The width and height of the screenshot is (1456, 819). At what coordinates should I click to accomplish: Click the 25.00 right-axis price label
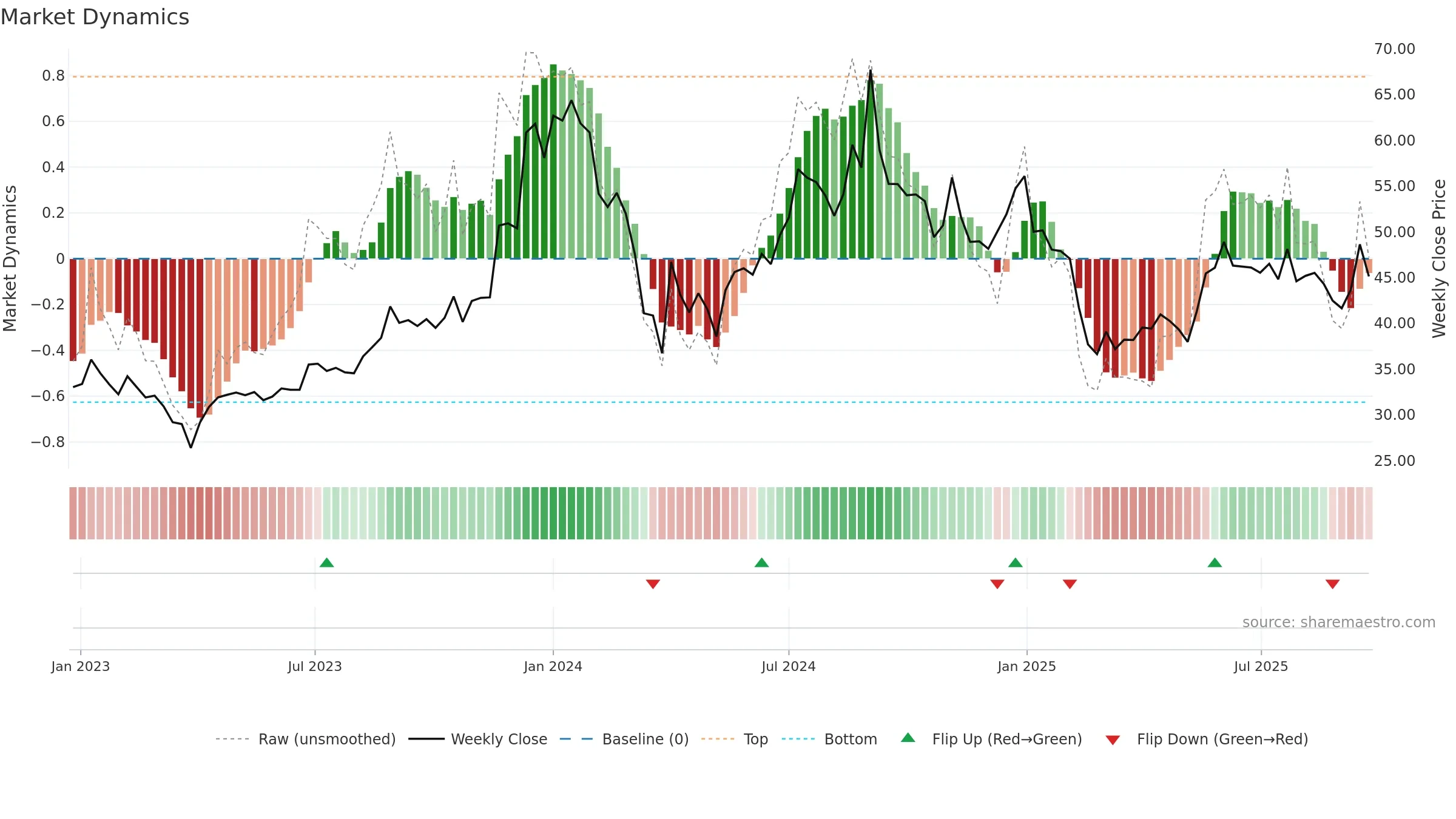point(1395,460)
